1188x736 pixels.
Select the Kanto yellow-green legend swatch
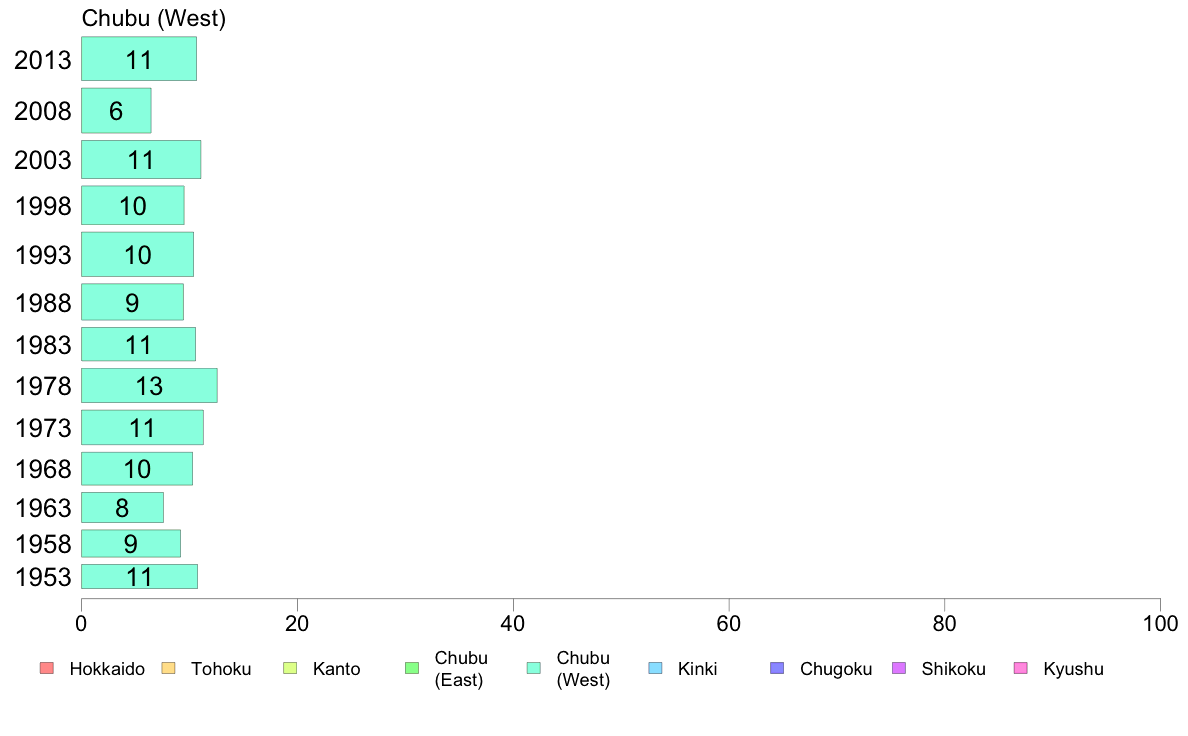click(290, 668)
